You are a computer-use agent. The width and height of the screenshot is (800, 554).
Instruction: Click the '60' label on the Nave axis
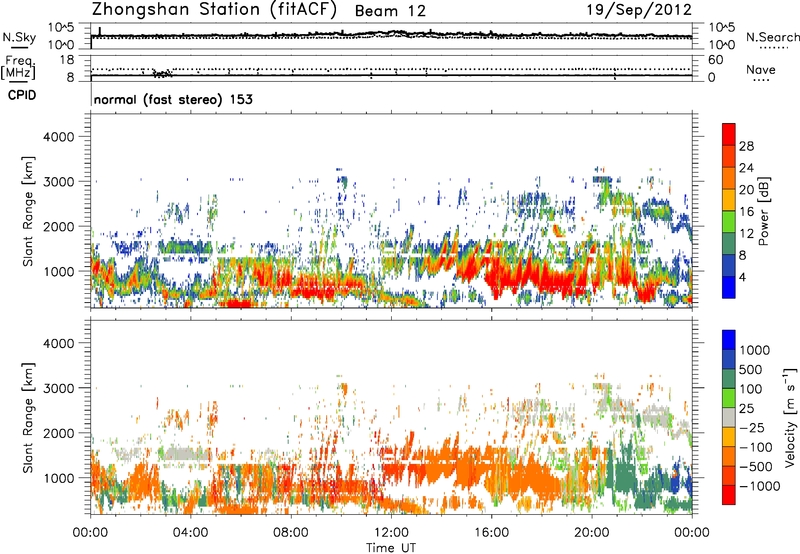[x=715, y=60]
